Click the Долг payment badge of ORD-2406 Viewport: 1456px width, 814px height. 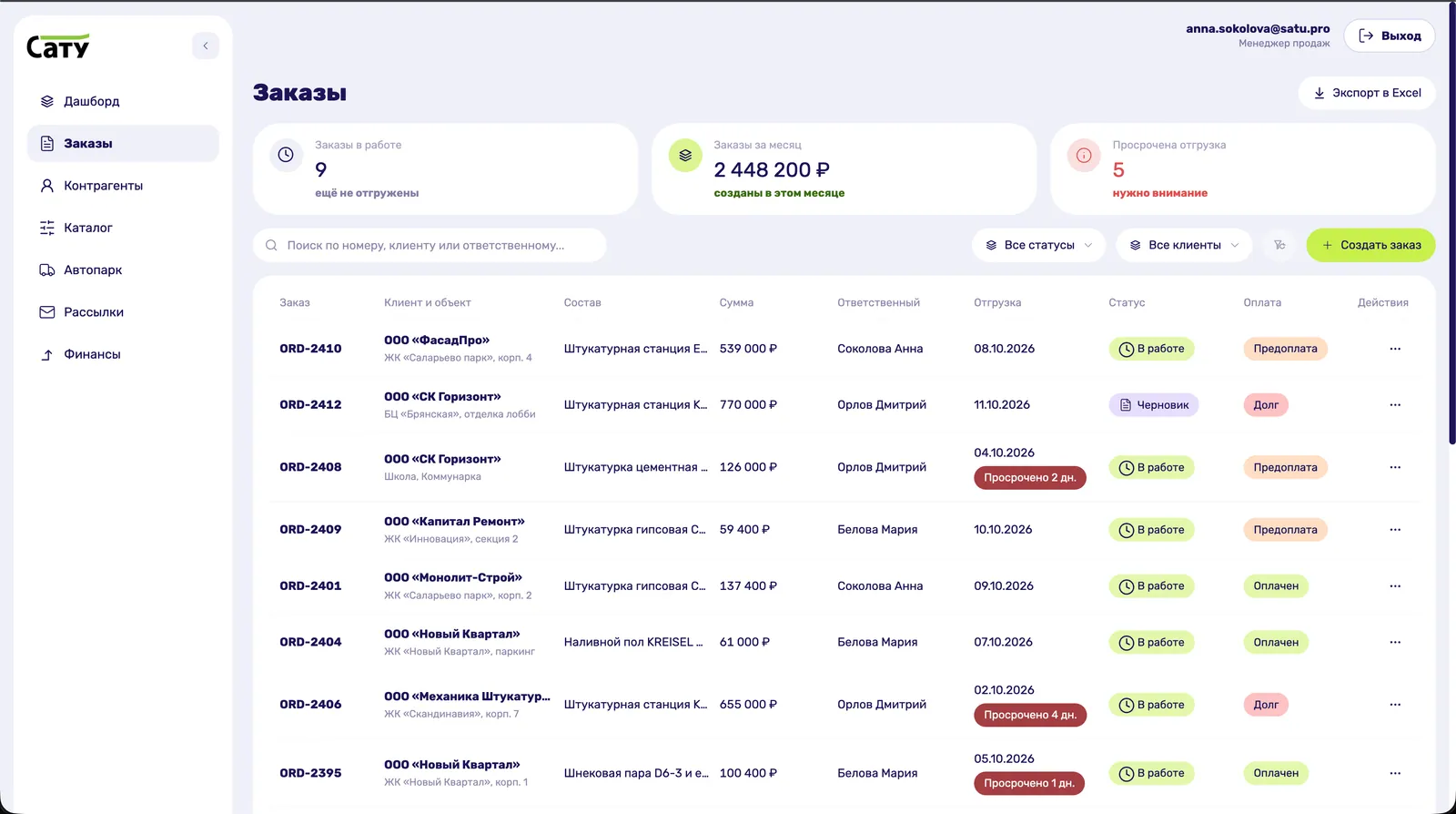(x=1266, y=705)
